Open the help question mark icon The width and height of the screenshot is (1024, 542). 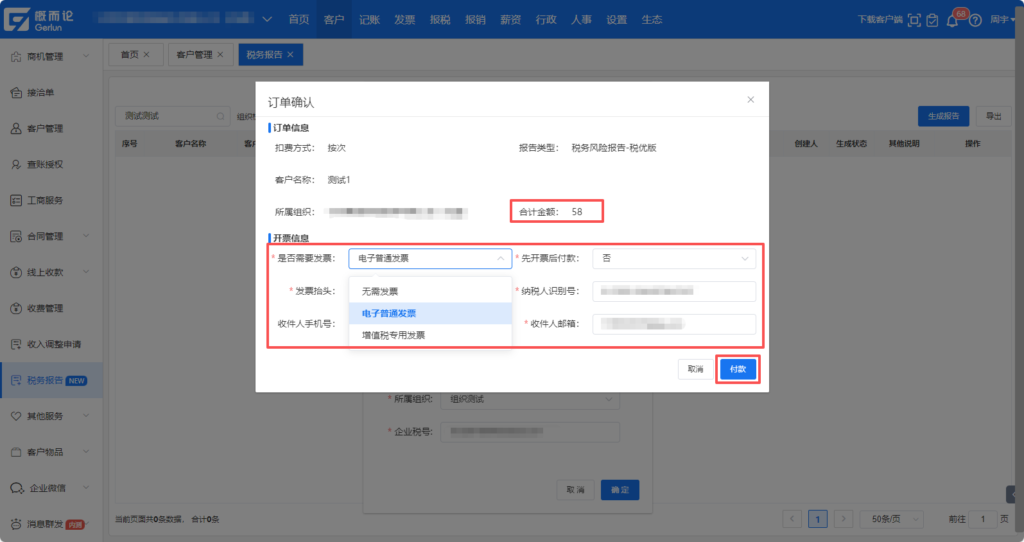(x=974, y=20)
